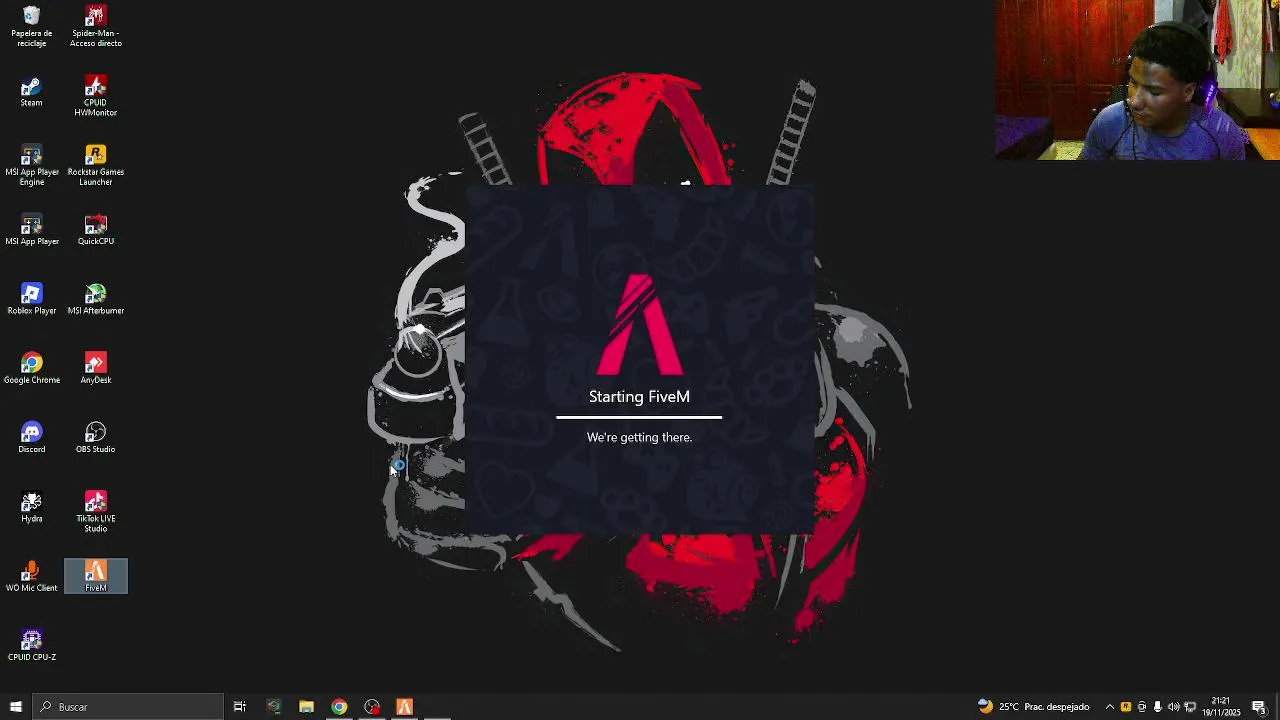This screenshot has height=720, width=1280.
Task: Open the Windows Start menu
Action: (15, 707)
